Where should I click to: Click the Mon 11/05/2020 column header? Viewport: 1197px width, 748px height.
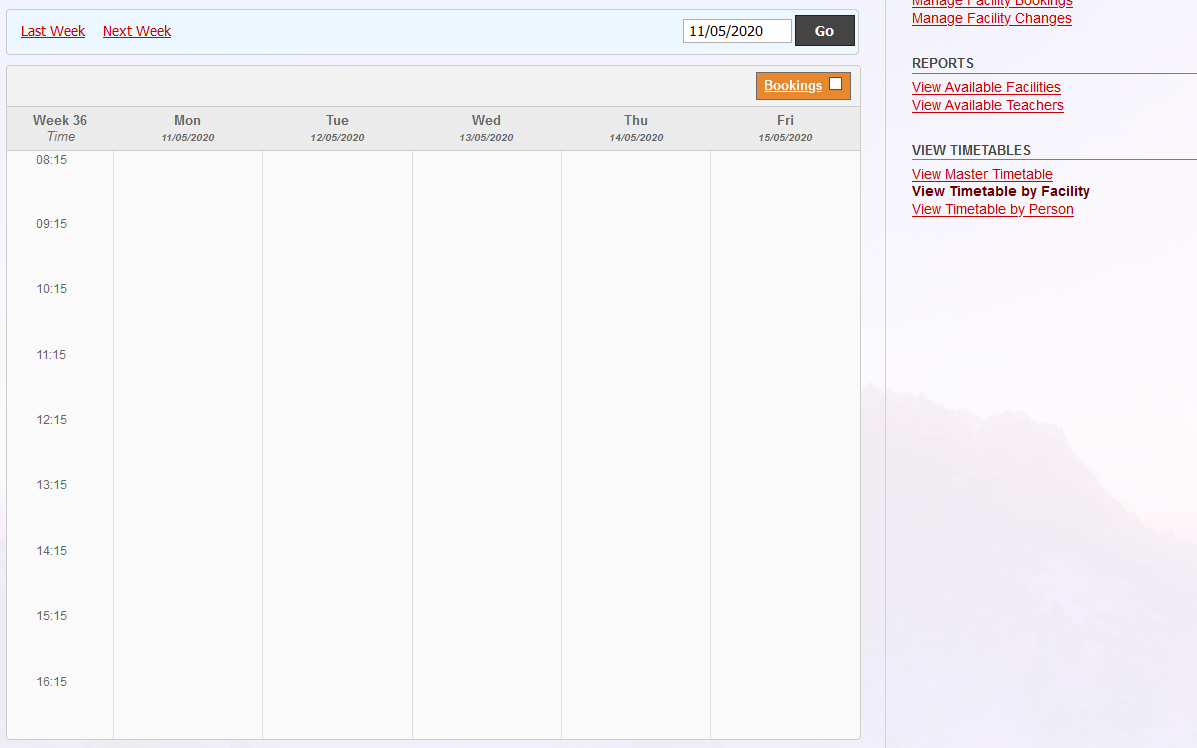tap(188, 128)
